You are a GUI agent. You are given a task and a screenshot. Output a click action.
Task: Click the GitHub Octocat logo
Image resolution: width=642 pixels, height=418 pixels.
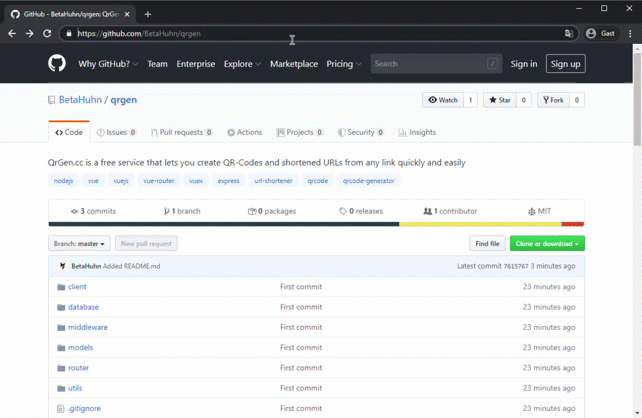point(57,64)
